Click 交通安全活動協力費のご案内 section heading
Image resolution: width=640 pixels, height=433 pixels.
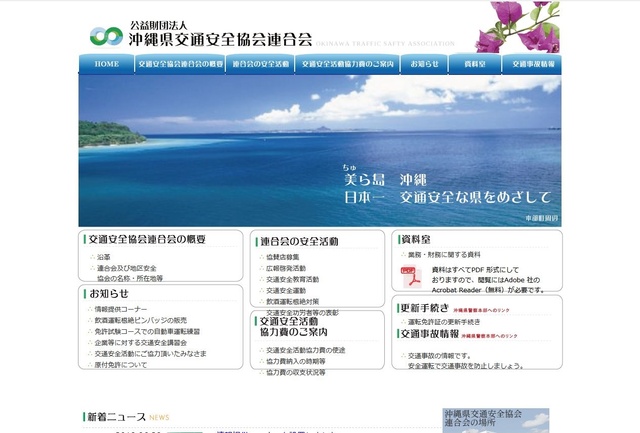293,327
